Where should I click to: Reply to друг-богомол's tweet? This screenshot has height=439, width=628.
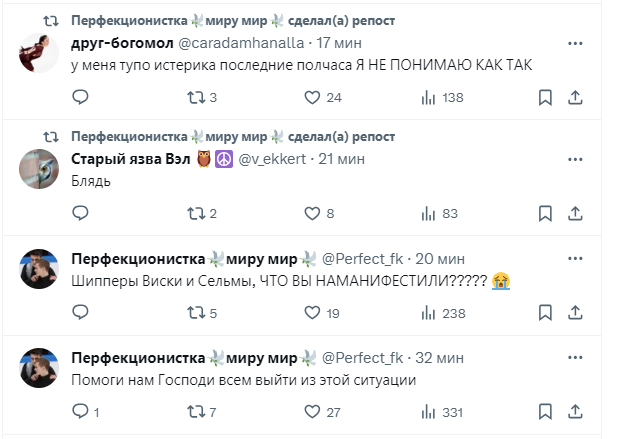pos(82,97)
